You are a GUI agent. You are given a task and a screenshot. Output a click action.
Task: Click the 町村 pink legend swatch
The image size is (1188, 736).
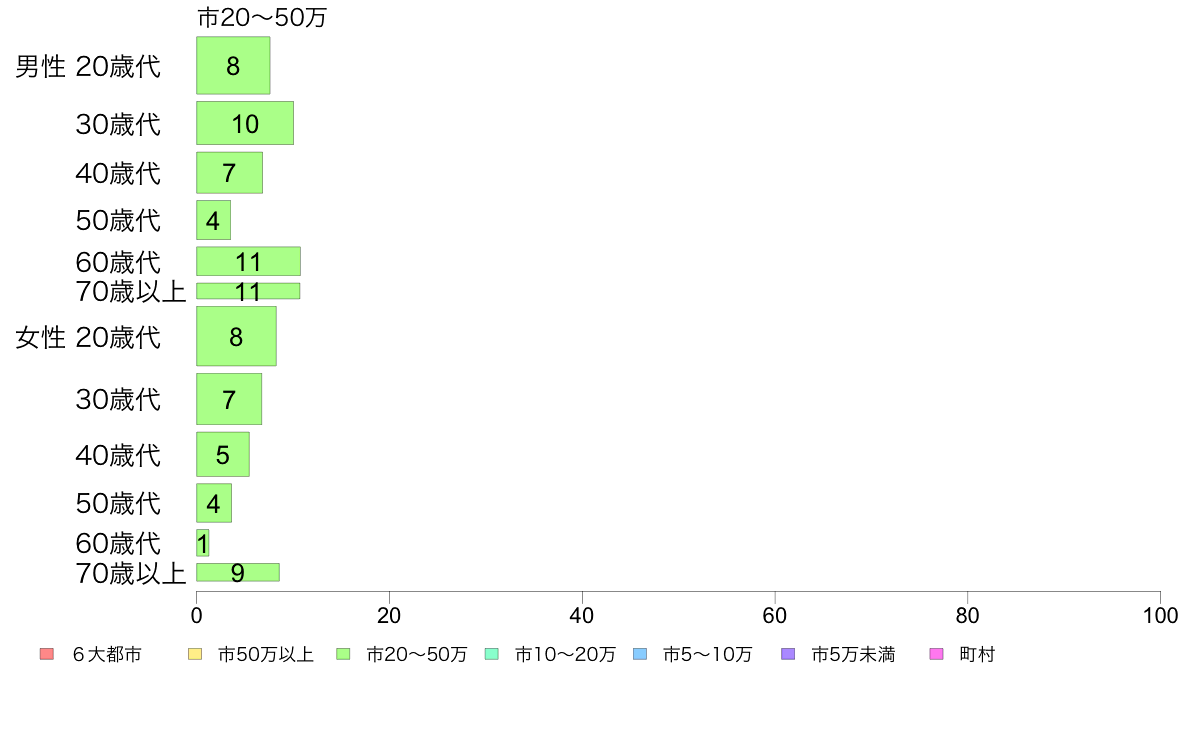[936, 654]
